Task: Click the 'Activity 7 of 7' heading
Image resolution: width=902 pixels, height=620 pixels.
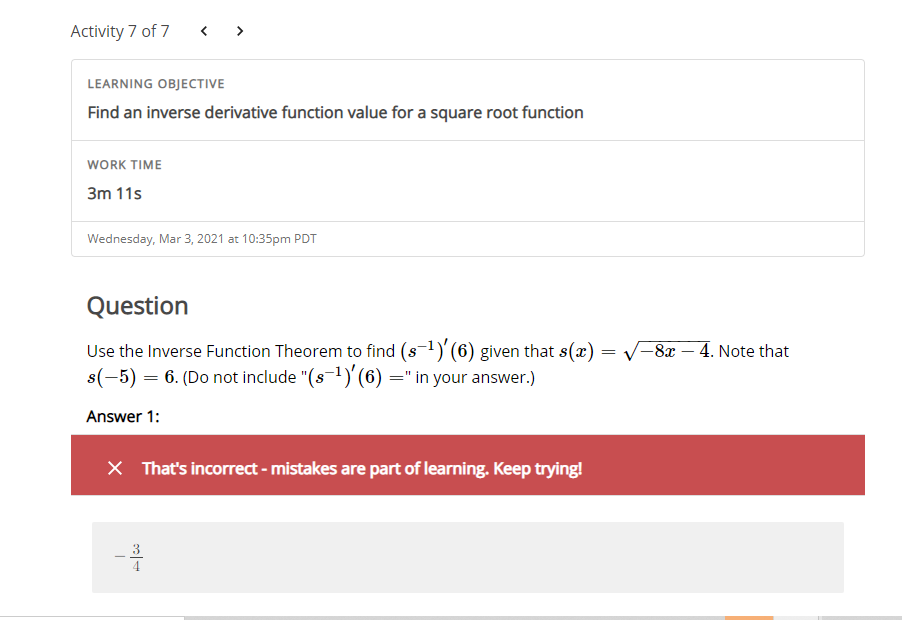Action: (120, 31)
